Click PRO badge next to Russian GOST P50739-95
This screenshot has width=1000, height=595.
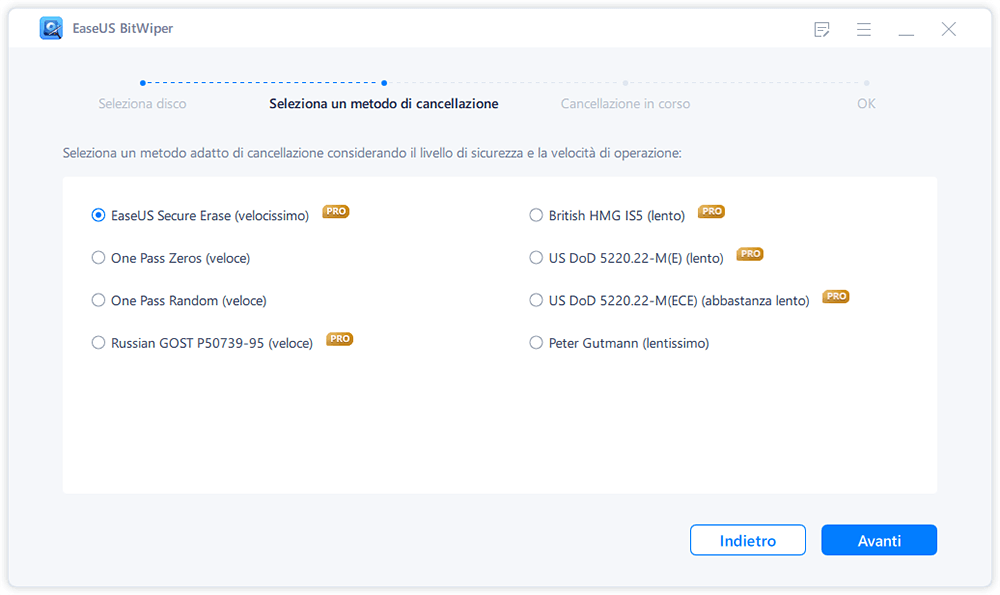pyautogui.click(x=339, y=339)
